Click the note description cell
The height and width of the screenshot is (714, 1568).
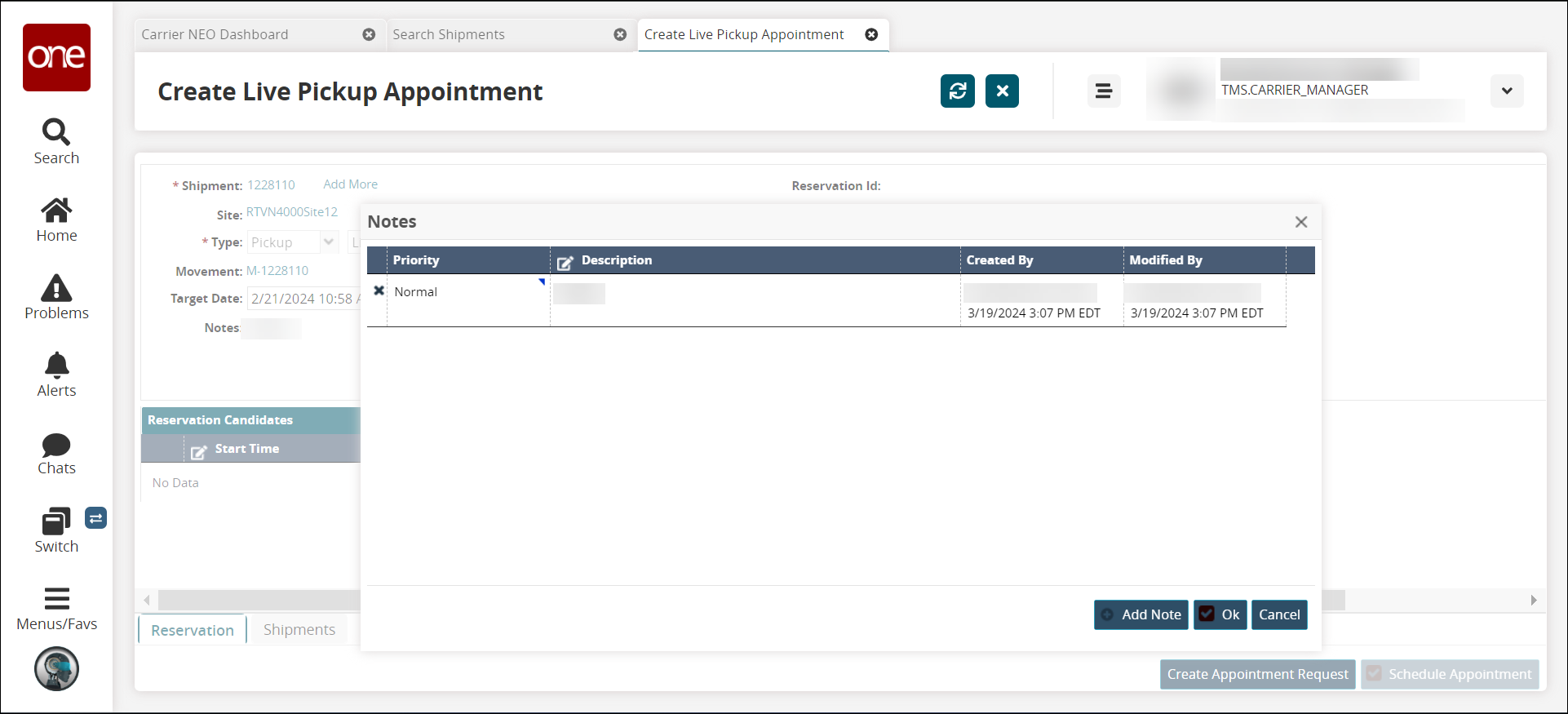pos(755,300)
